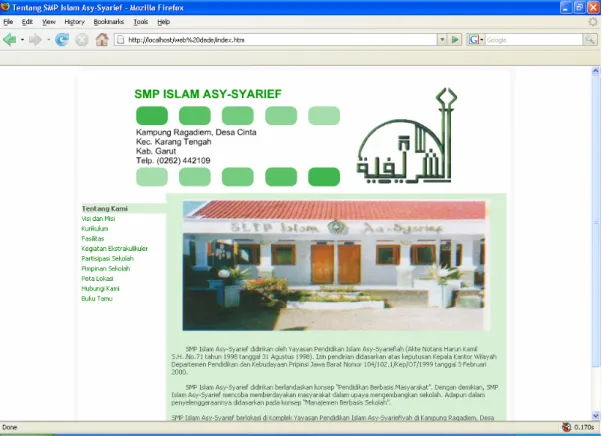This screenshot has height=436, width=603.
Task: Open the Tools menu
Action: point(141,22)
